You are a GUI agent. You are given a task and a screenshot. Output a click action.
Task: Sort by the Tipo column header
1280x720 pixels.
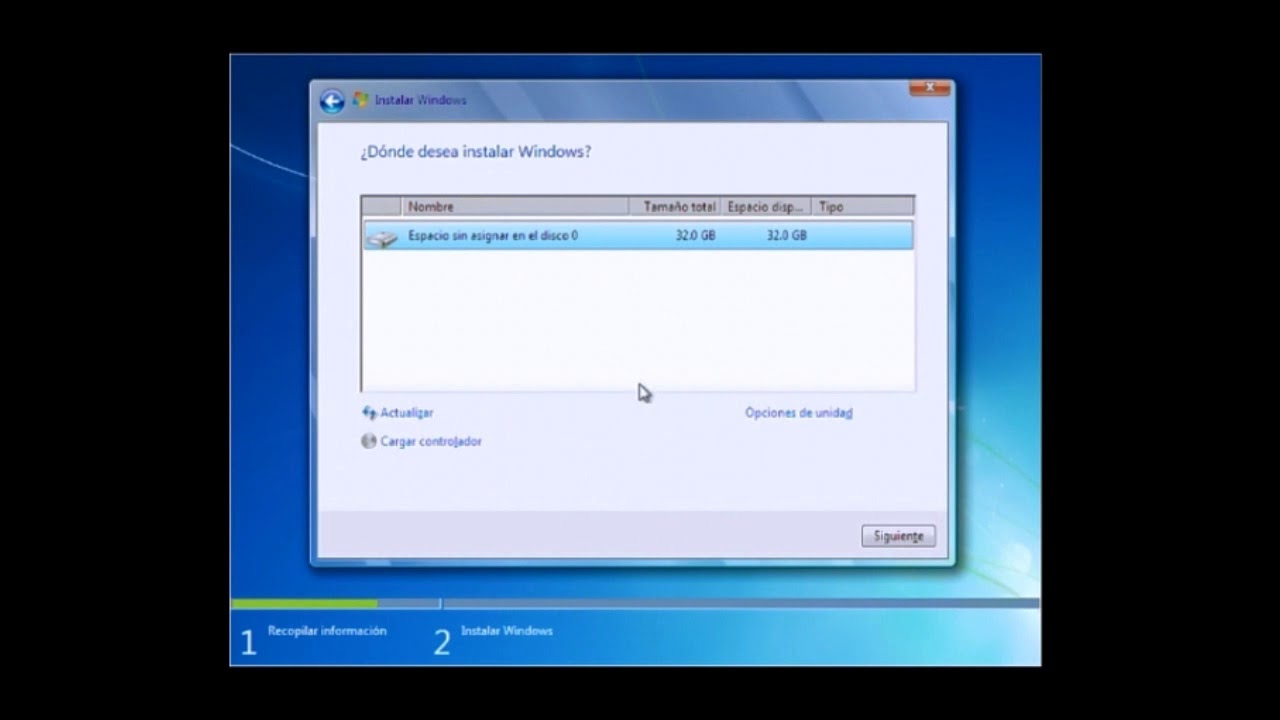tap(862, 206)
